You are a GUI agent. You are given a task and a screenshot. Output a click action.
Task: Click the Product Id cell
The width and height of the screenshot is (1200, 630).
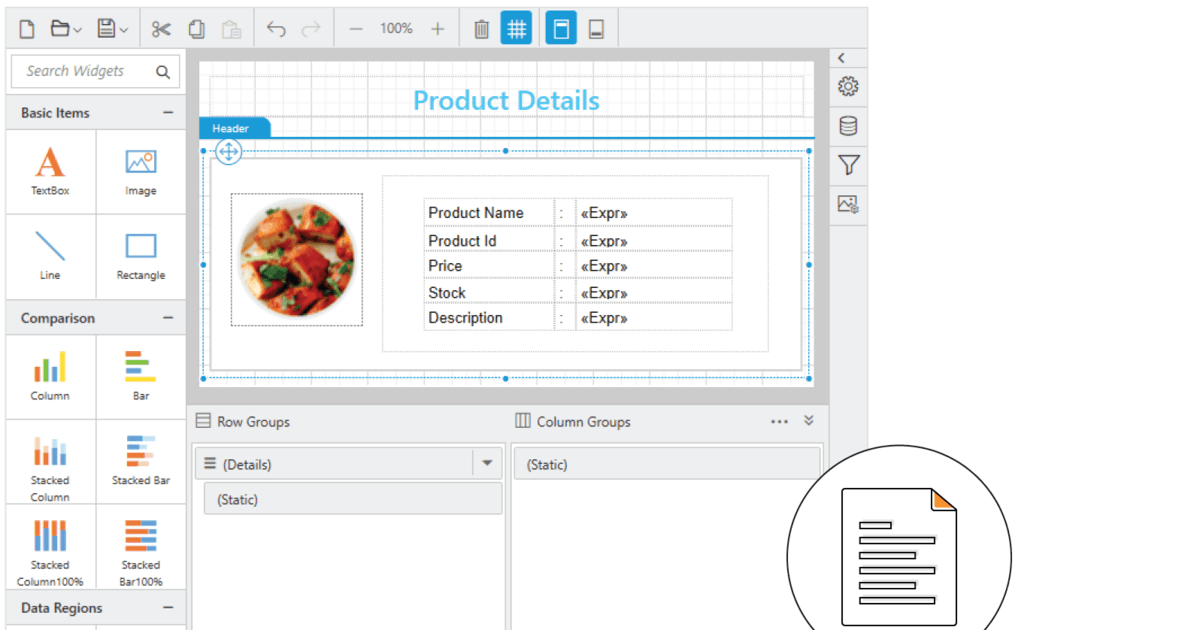pyautogui.click(x=489, y=239)
